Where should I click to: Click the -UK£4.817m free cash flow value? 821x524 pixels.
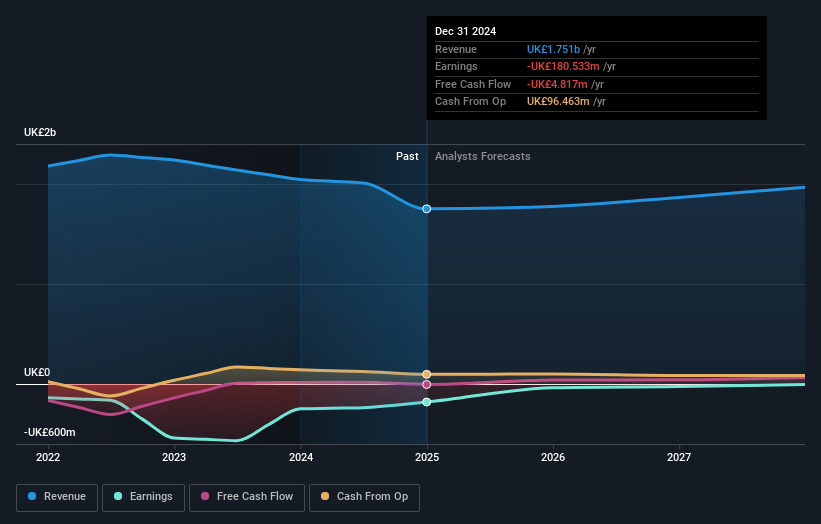click(557, 84)
